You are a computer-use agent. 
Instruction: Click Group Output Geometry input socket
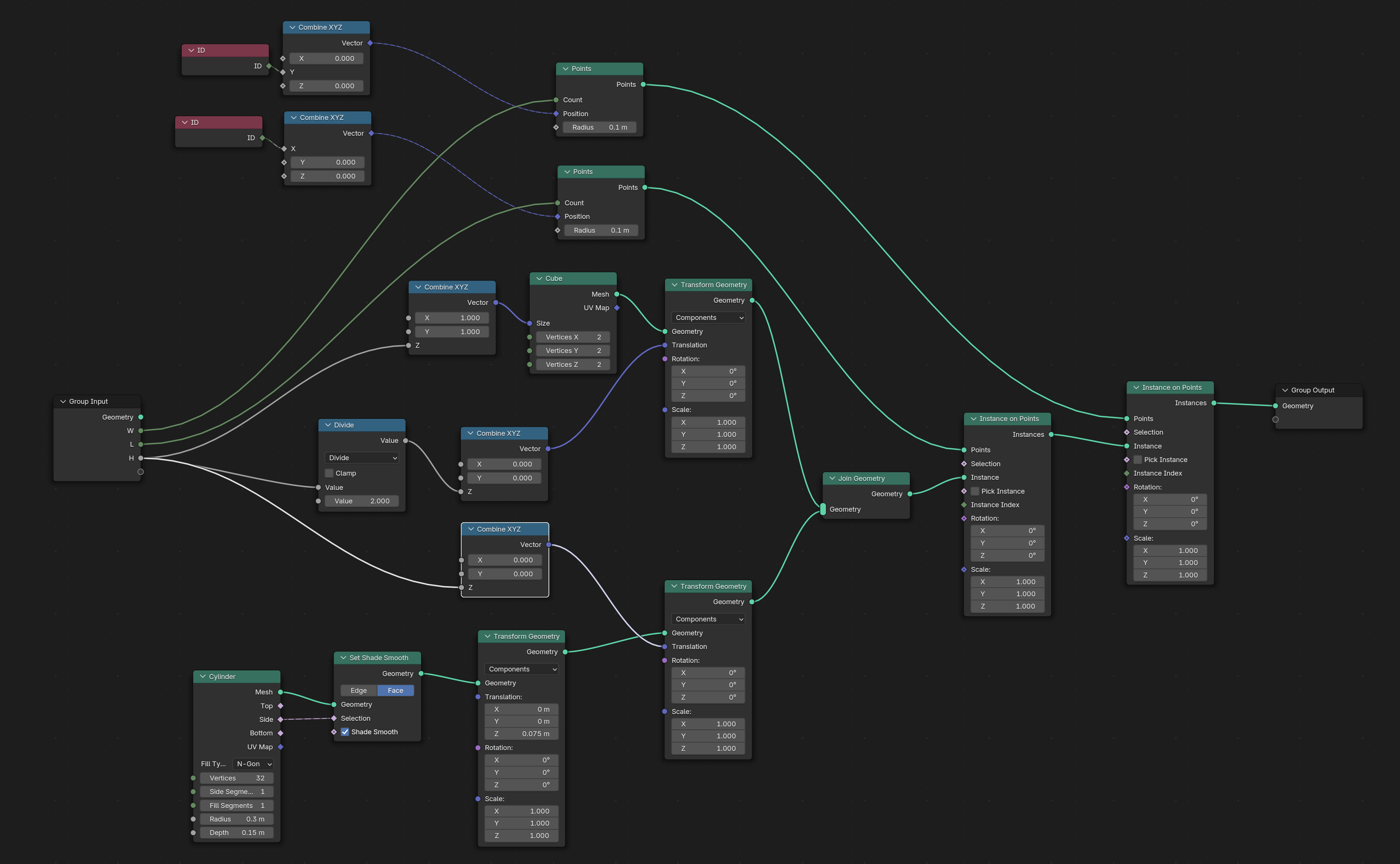pos(1276,406)
